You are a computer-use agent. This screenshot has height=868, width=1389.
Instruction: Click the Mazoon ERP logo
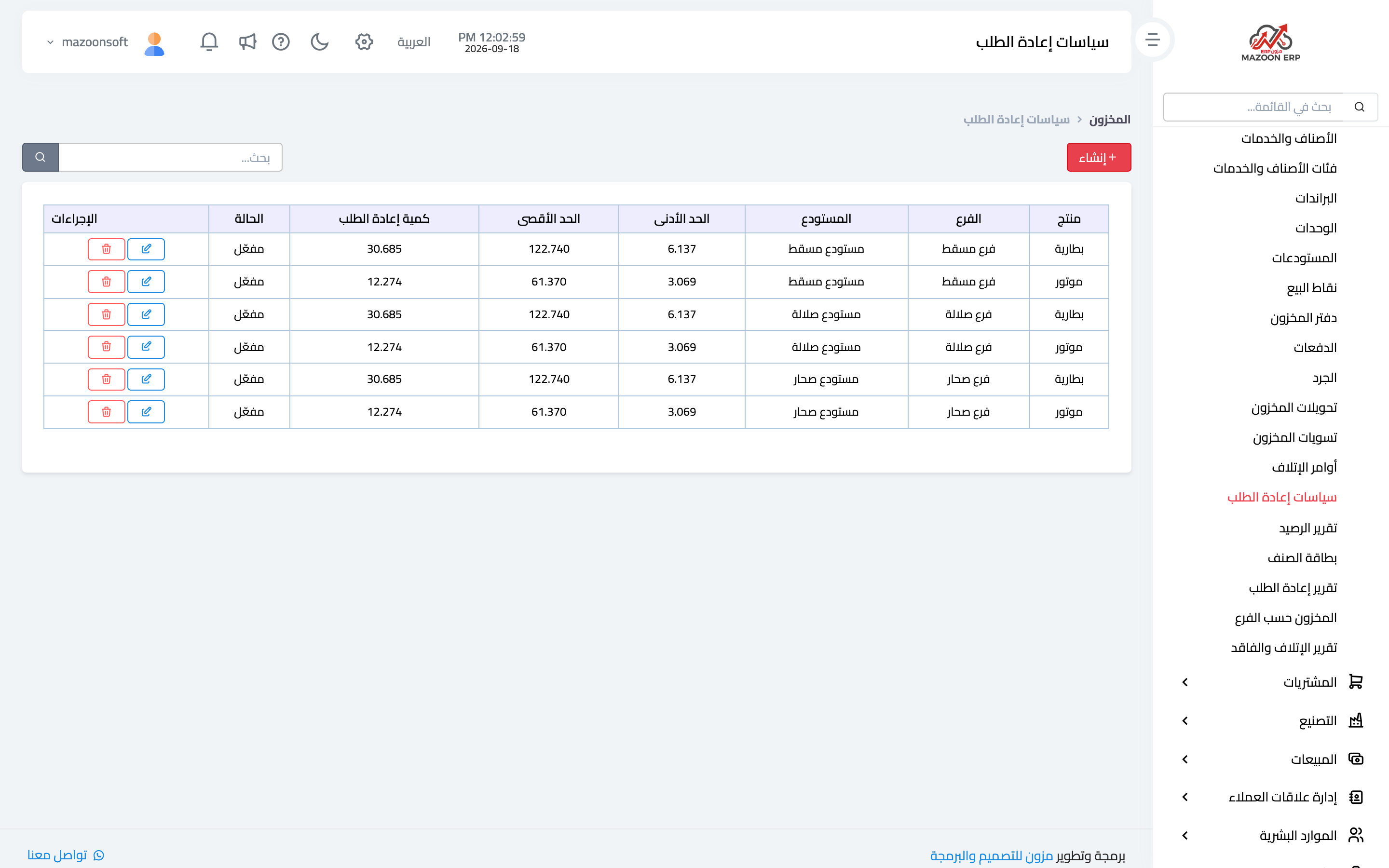1271,42
